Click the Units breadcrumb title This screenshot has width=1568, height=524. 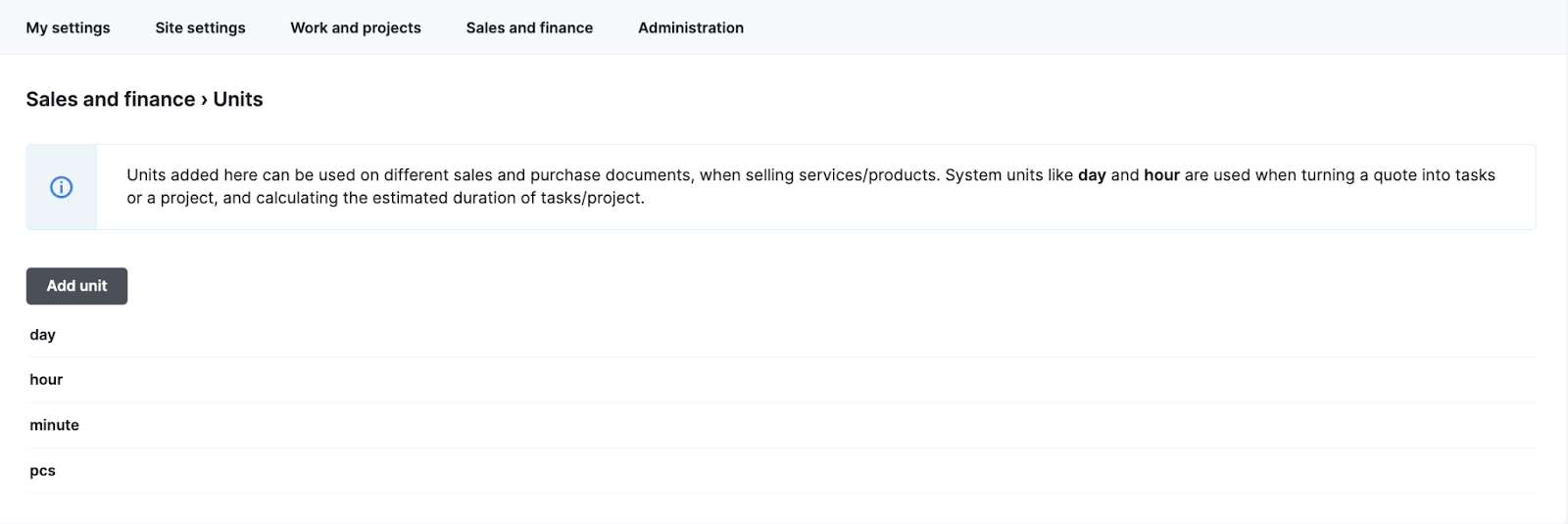pyautogui.click(x=238, y=99)
